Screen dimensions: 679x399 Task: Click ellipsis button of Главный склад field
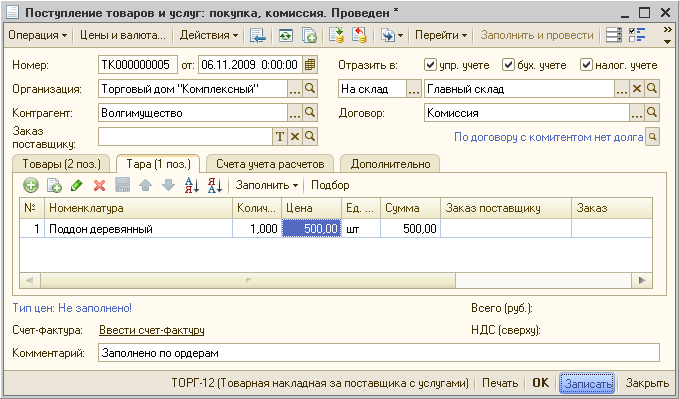point(622,89)
